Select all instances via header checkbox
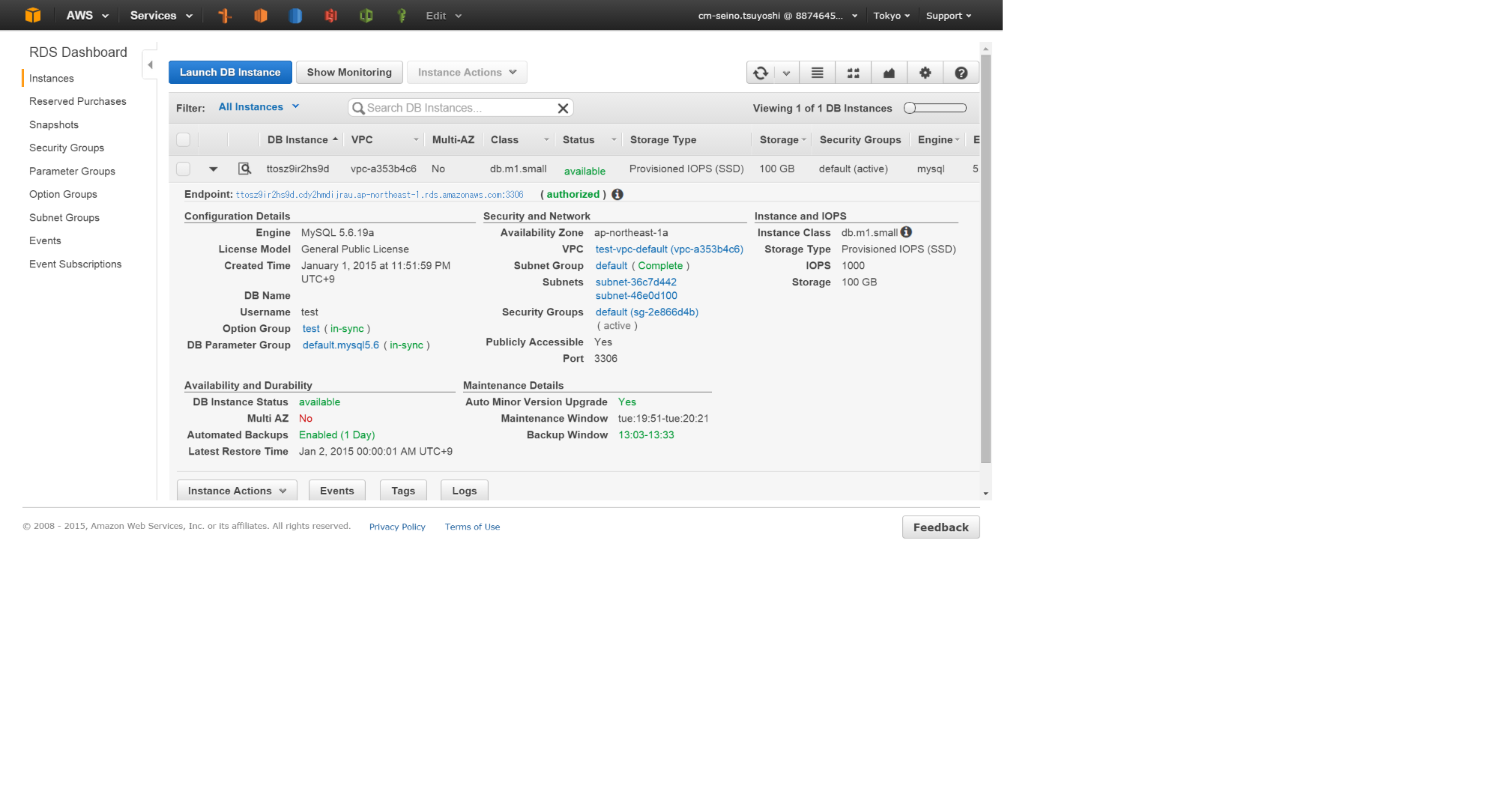 pyautogui.click(x=183, y=139)
